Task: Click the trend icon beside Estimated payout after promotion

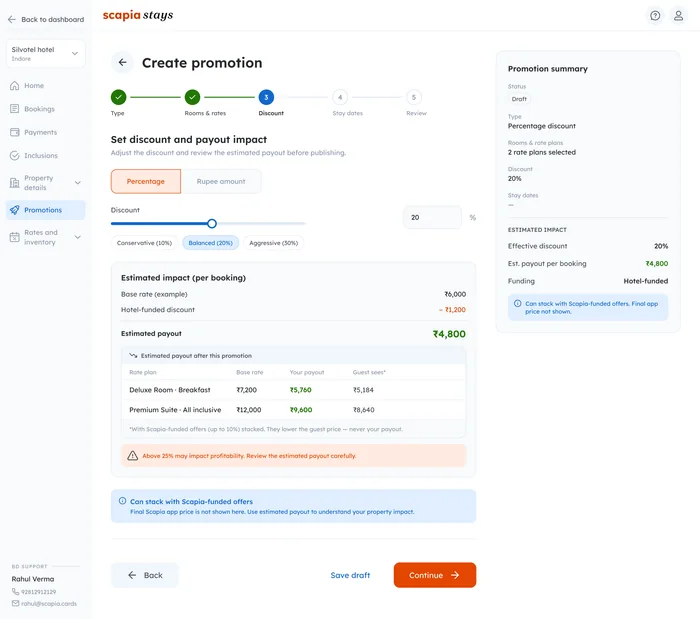Action: [133, 356]
